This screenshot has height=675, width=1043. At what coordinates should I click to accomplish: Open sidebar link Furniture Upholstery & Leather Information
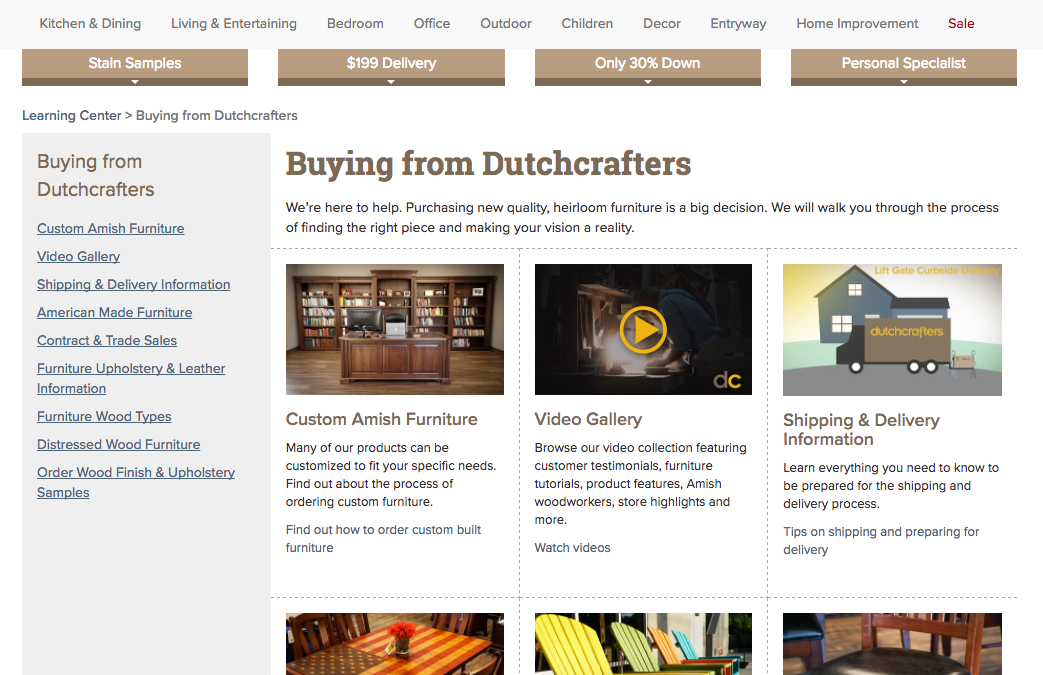click(131, 378)
